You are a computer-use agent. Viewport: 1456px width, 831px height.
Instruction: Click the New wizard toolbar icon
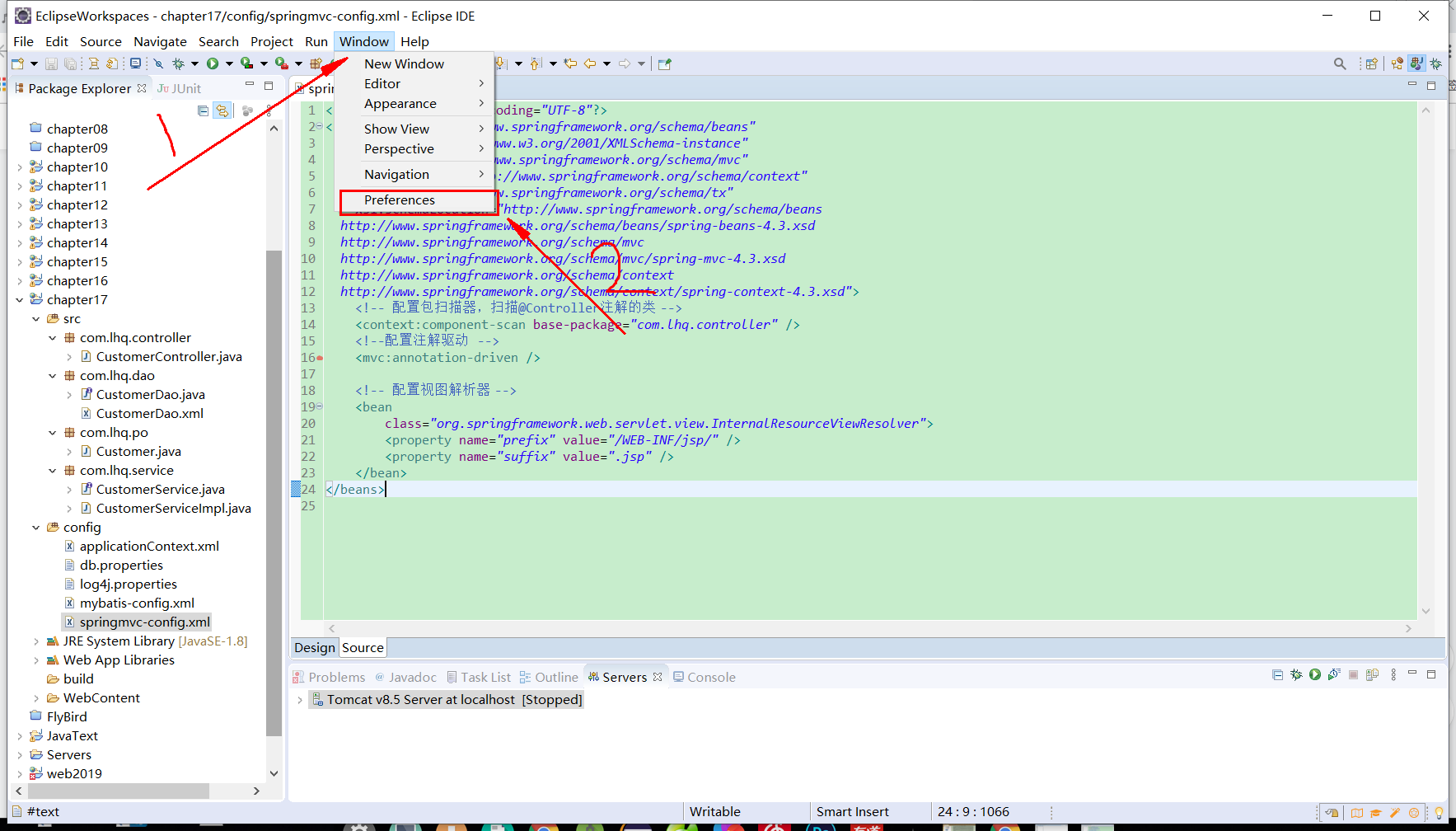tap(18, 63)
